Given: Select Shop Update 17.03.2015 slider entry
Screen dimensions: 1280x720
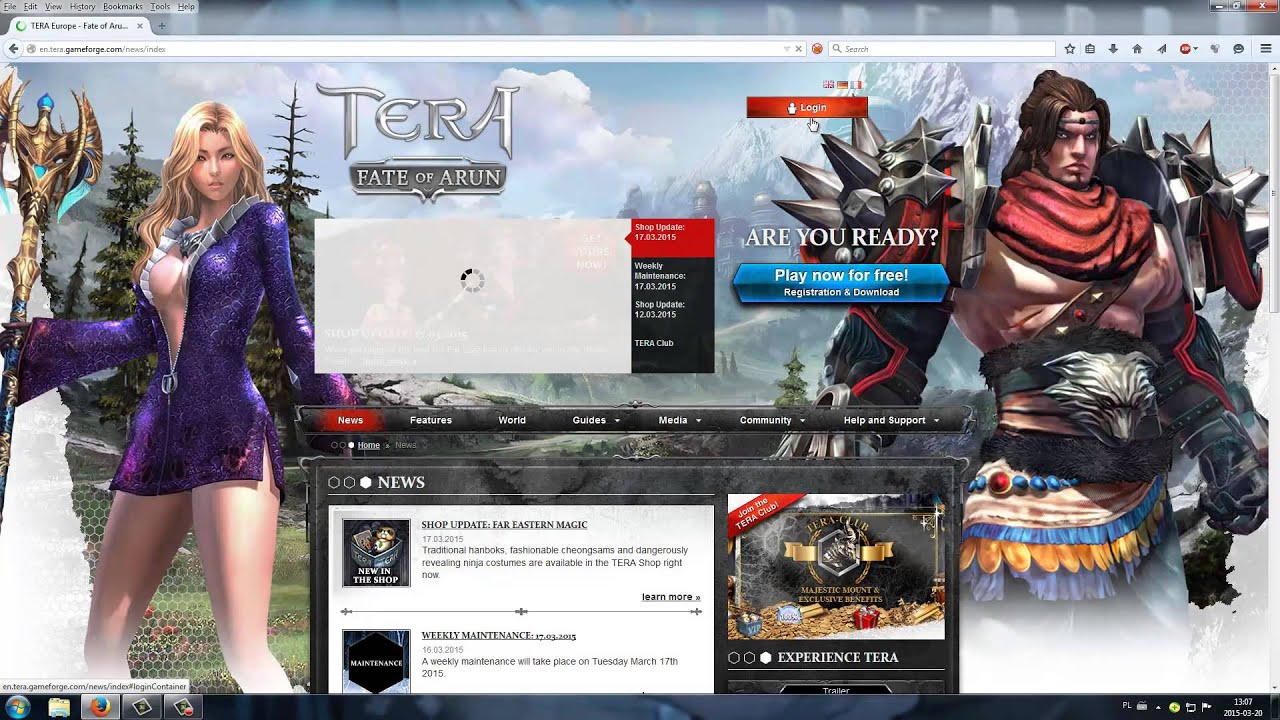Looking at the screenshot, I should [672, 237].
